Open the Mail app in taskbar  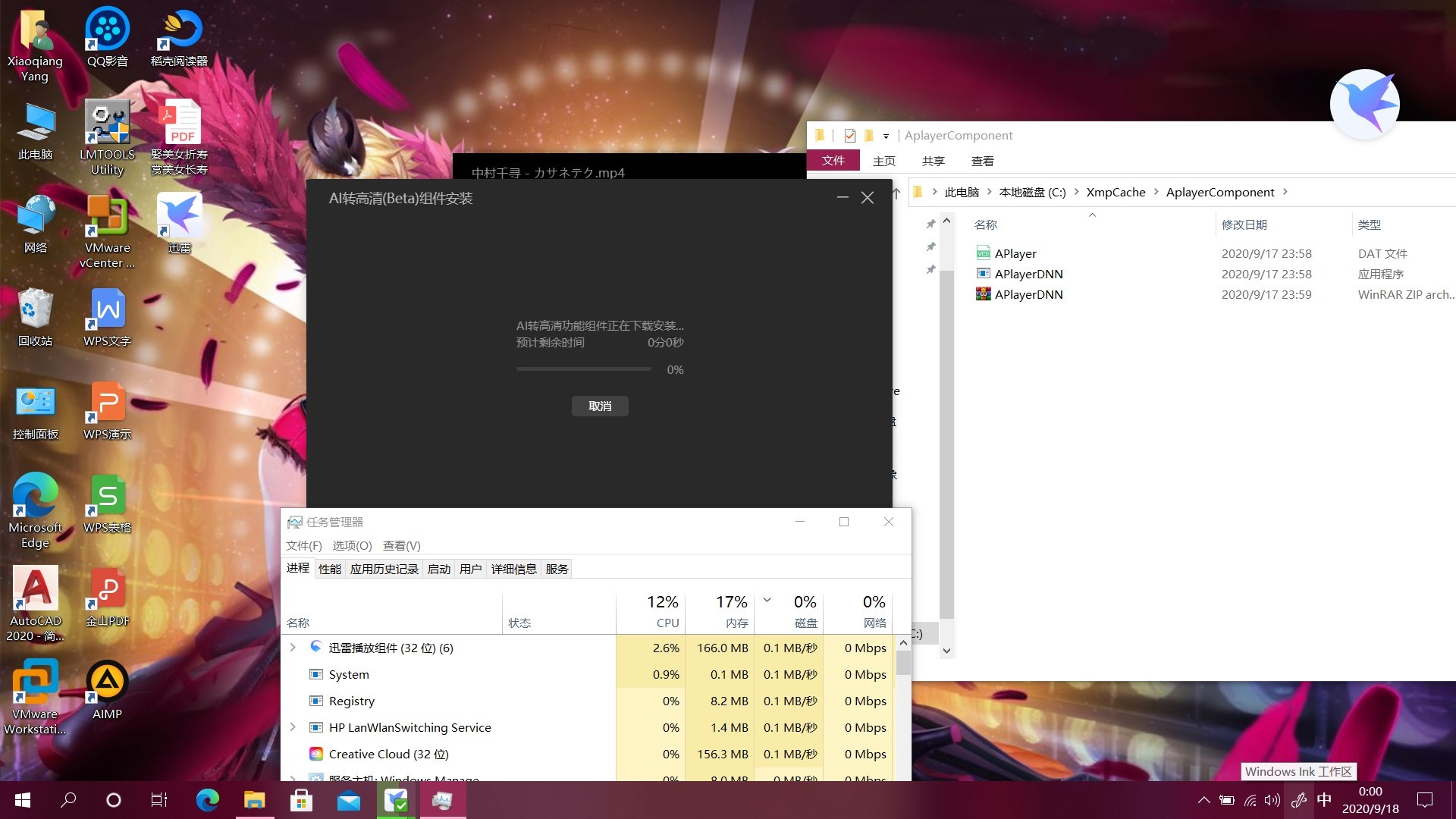(x=349, y=800)
